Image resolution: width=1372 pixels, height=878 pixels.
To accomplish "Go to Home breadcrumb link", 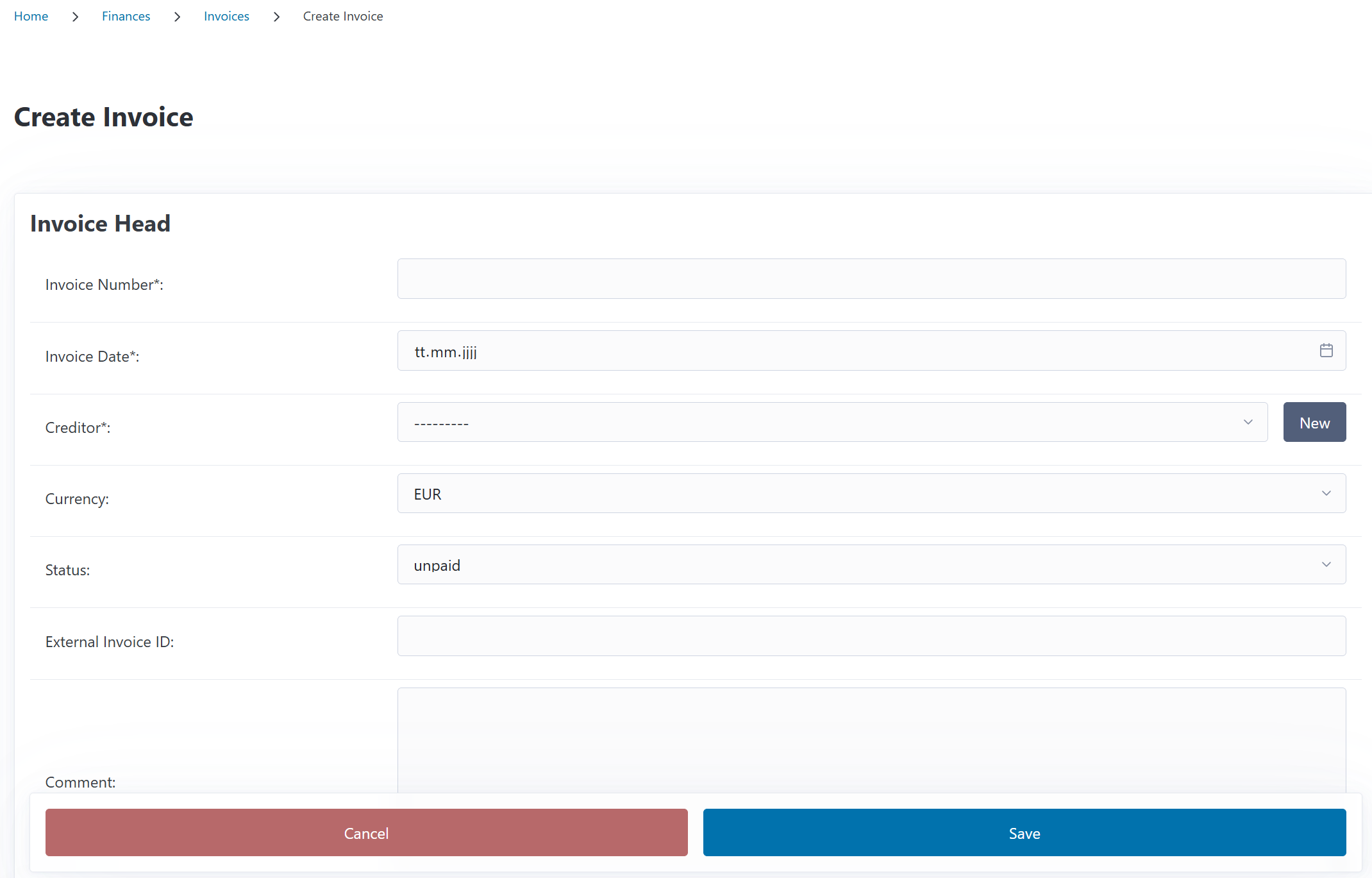I will point(31,17).
